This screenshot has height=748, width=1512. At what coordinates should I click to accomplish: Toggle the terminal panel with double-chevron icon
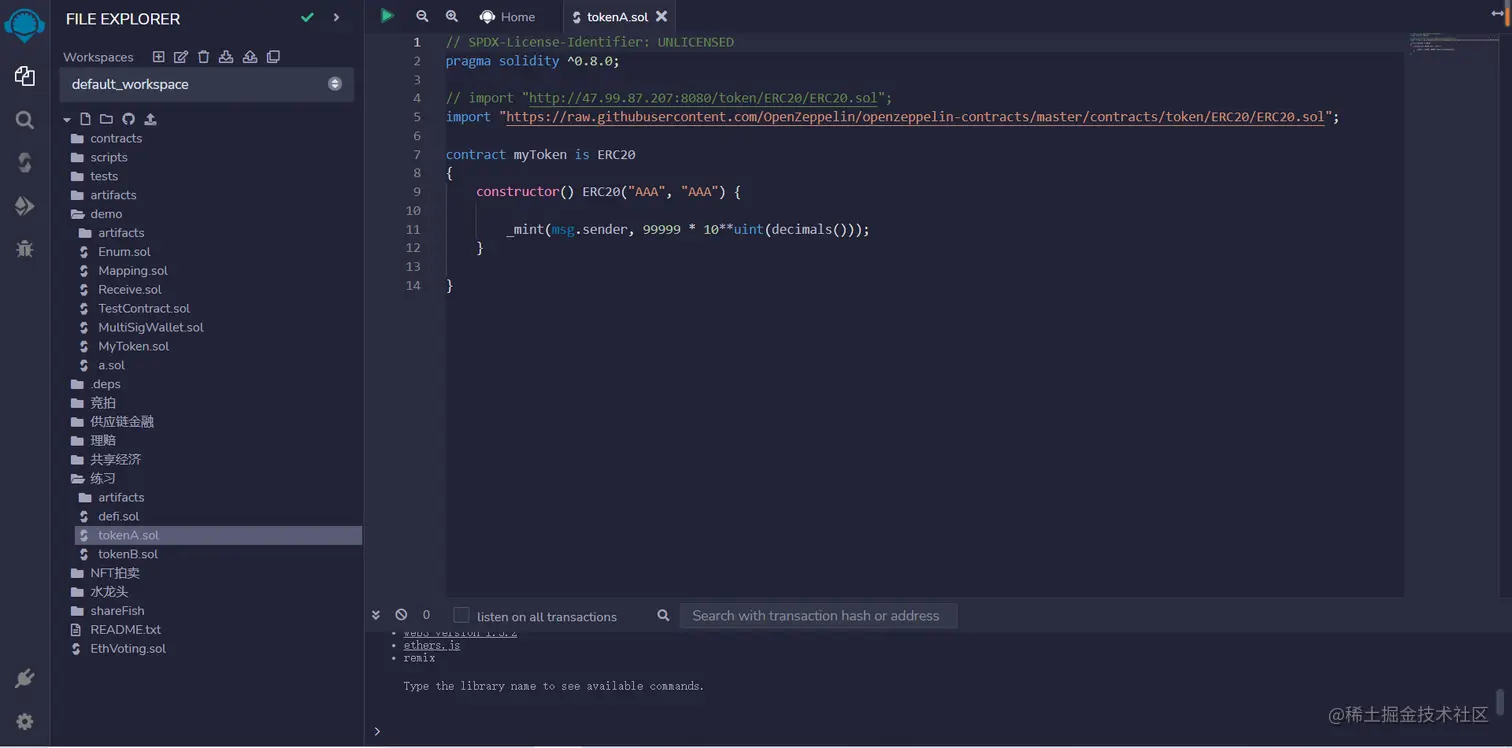coord(376,615)
